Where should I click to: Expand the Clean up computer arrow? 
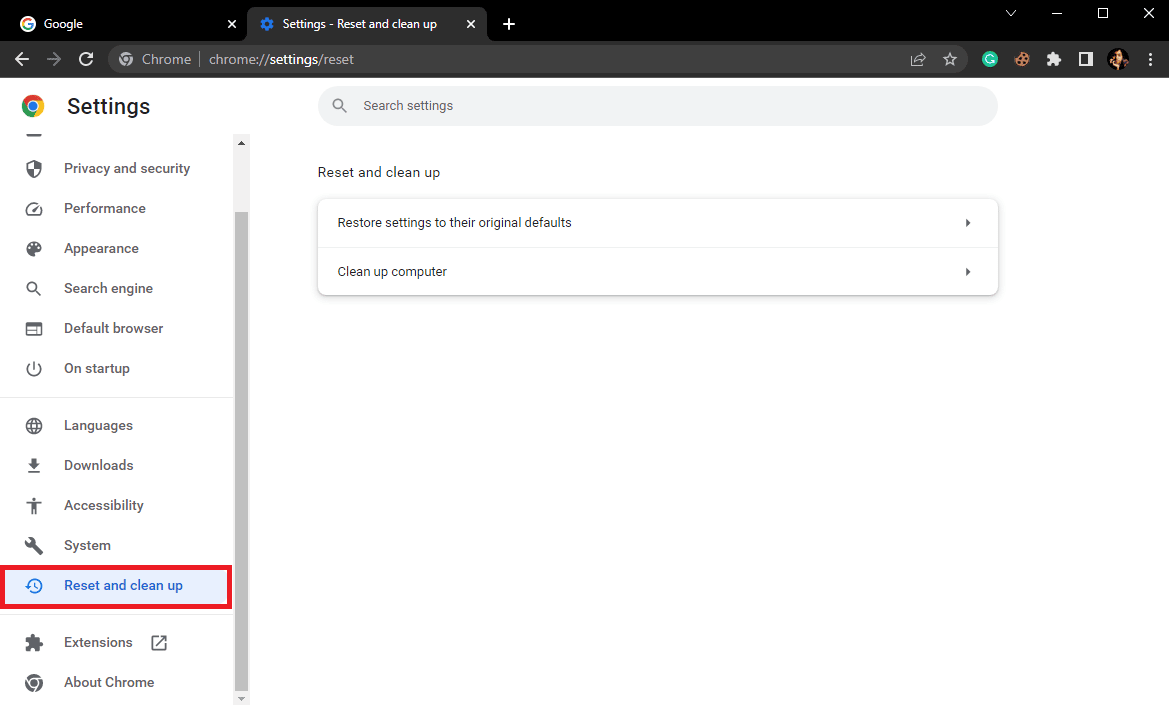(x=968, y=272)
